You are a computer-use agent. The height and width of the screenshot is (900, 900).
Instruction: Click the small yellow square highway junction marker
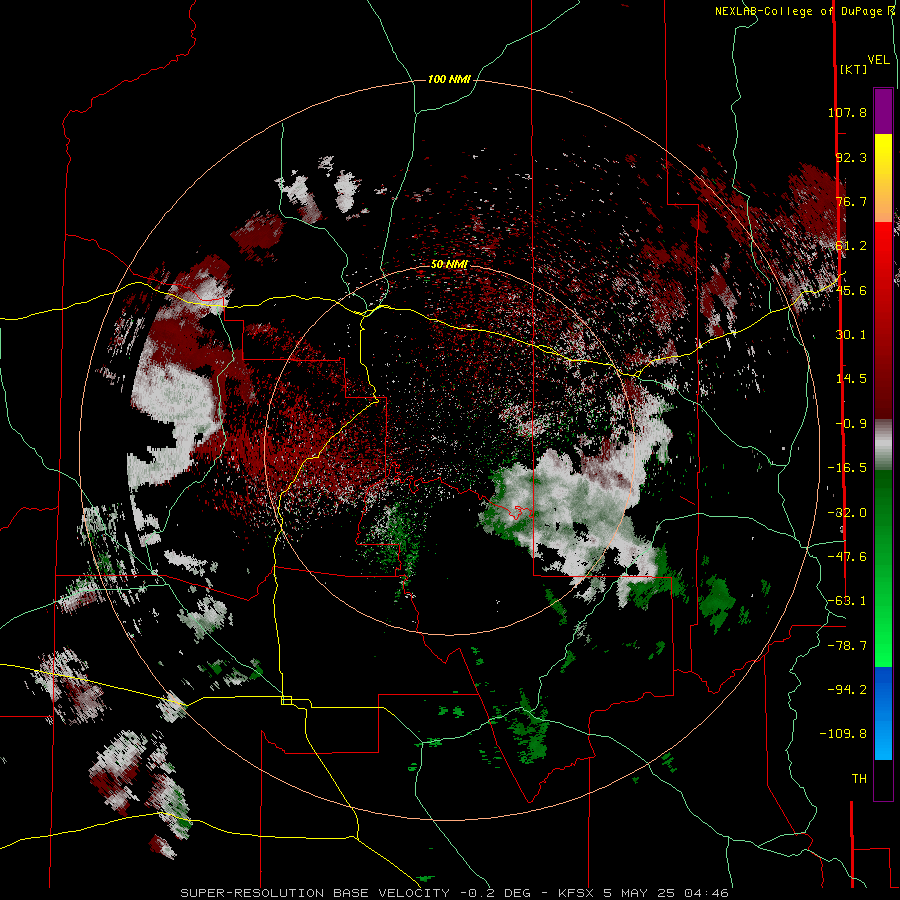(286, 700)
